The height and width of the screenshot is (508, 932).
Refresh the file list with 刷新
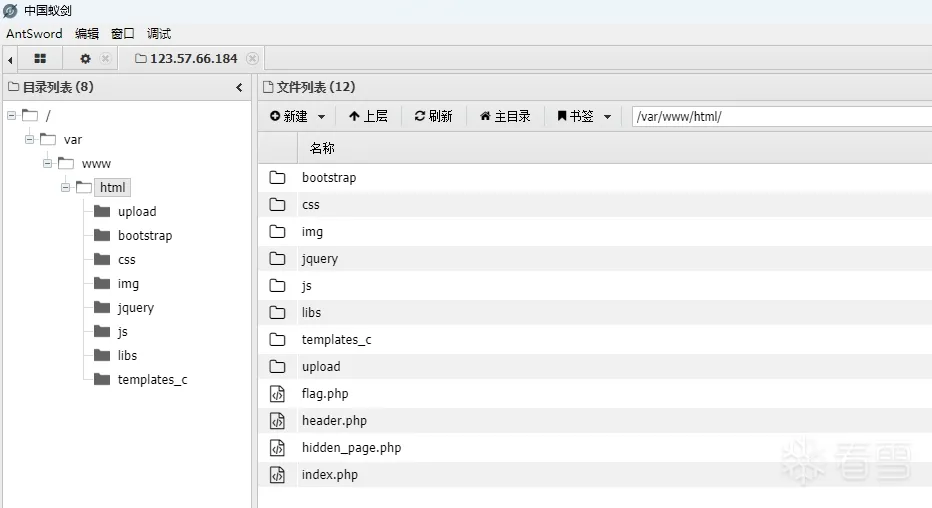433,116
